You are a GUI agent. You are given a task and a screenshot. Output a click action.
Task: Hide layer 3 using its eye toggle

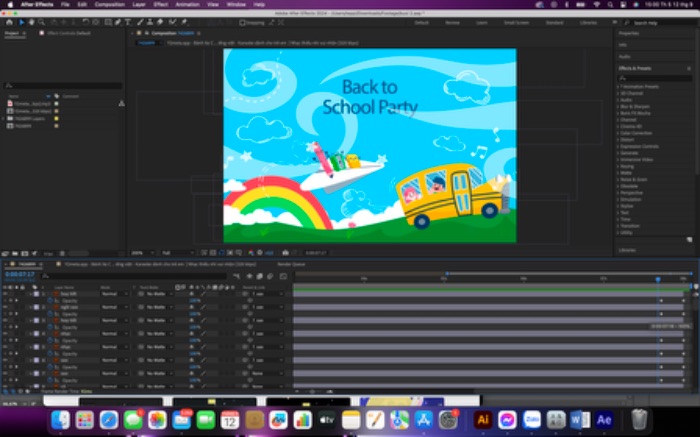tap(5, 320)
